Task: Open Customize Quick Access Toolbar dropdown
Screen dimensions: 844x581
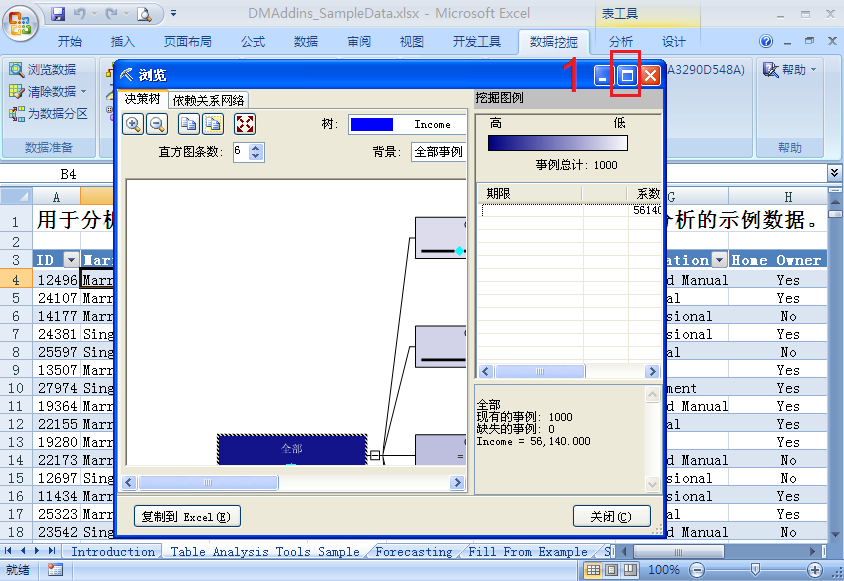Action: click(x=173, y=13)
